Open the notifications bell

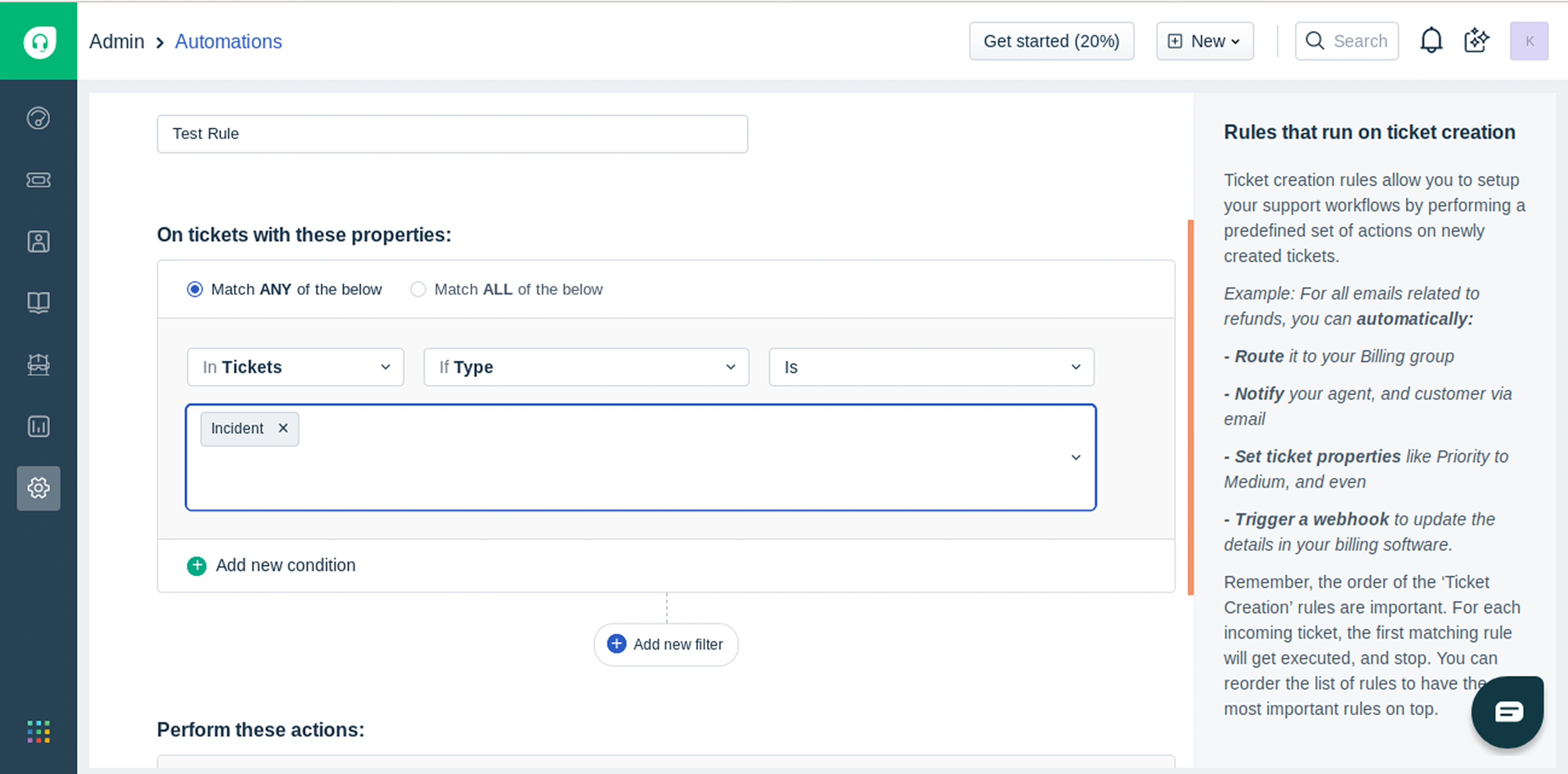click(x=1431, y=41)
